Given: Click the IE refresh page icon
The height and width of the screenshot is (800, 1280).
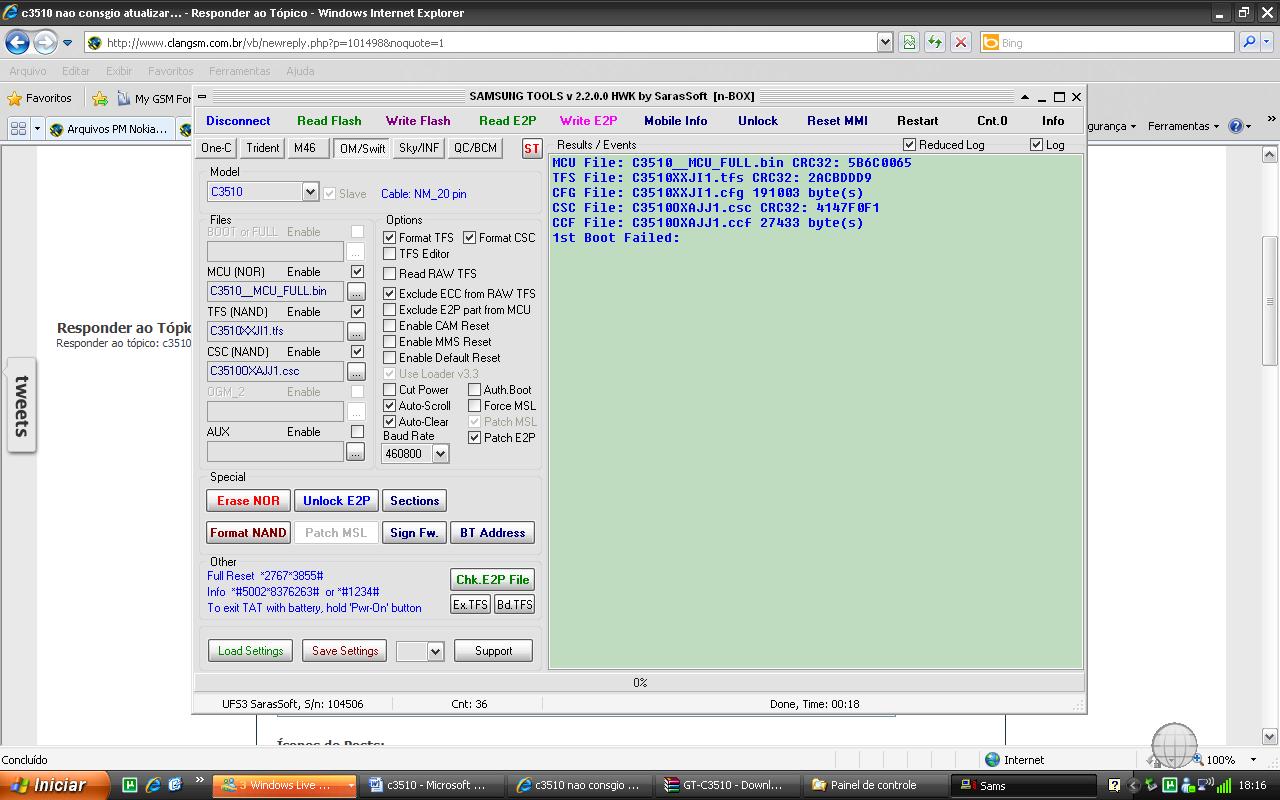Looking at the screenshot, I should coord(935,42).
